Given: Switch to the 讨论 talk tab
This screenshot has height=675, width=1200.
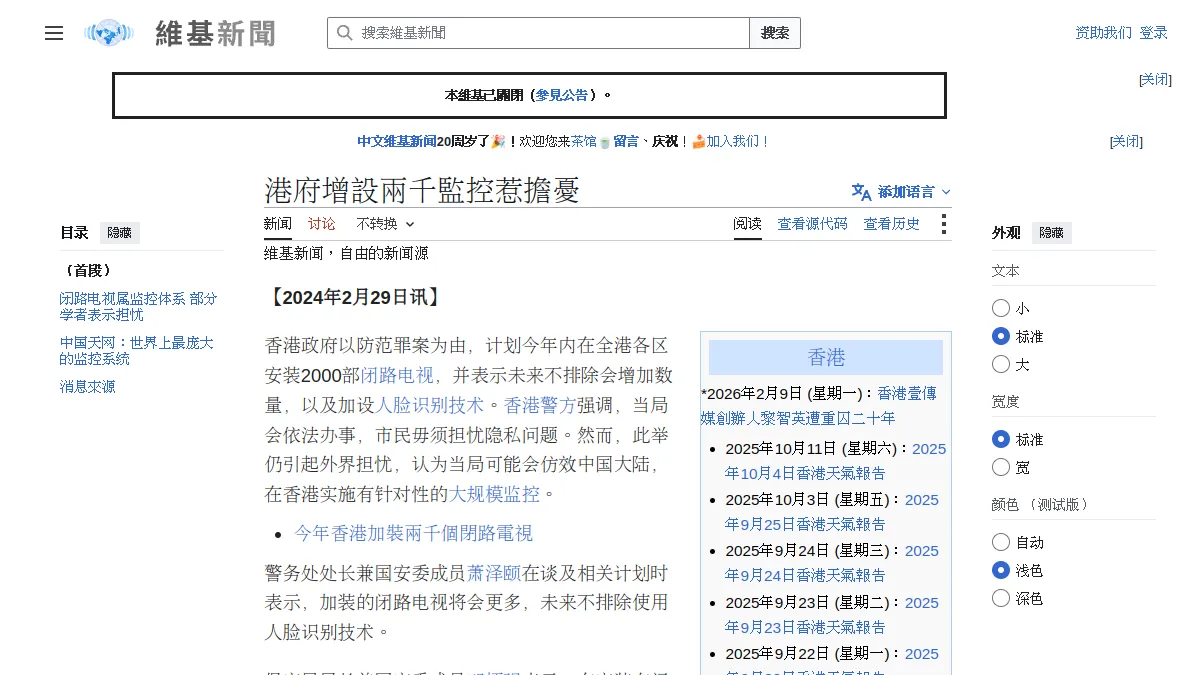Looking at the screenshot, I should [x=322, y=224].
